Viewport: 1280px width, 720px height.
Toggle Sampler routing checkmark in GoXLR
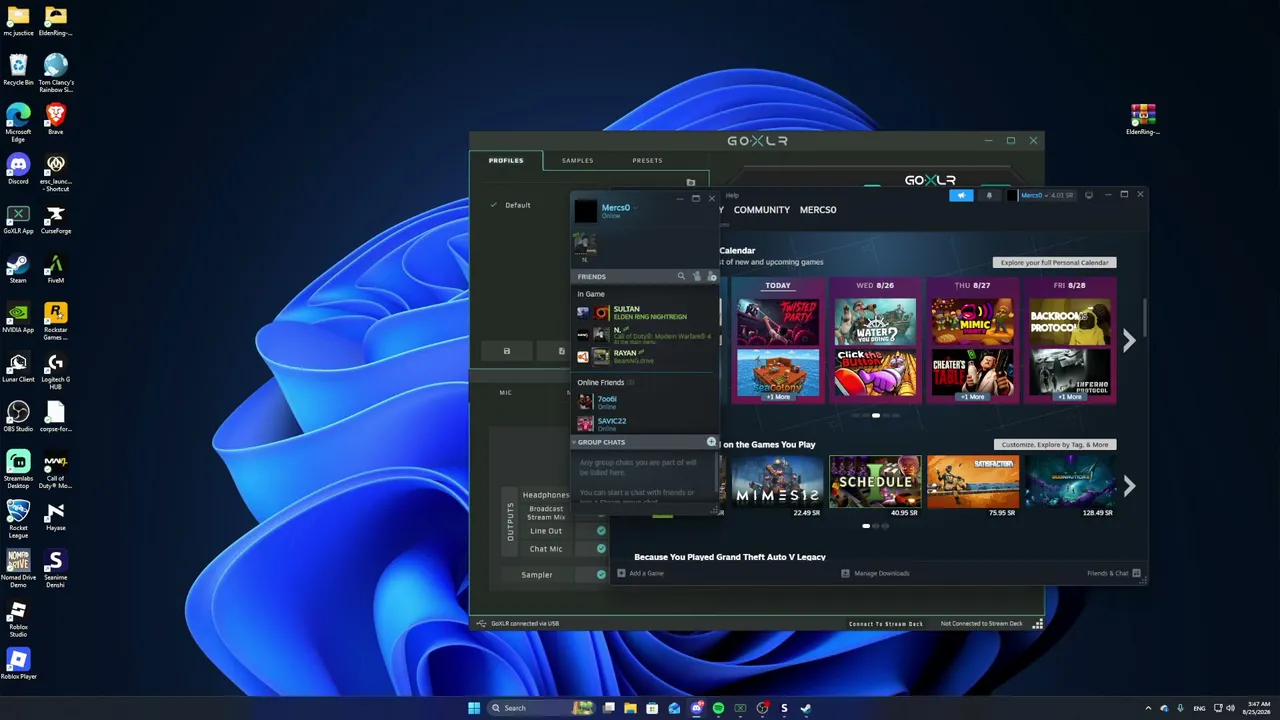coord(601,575)
